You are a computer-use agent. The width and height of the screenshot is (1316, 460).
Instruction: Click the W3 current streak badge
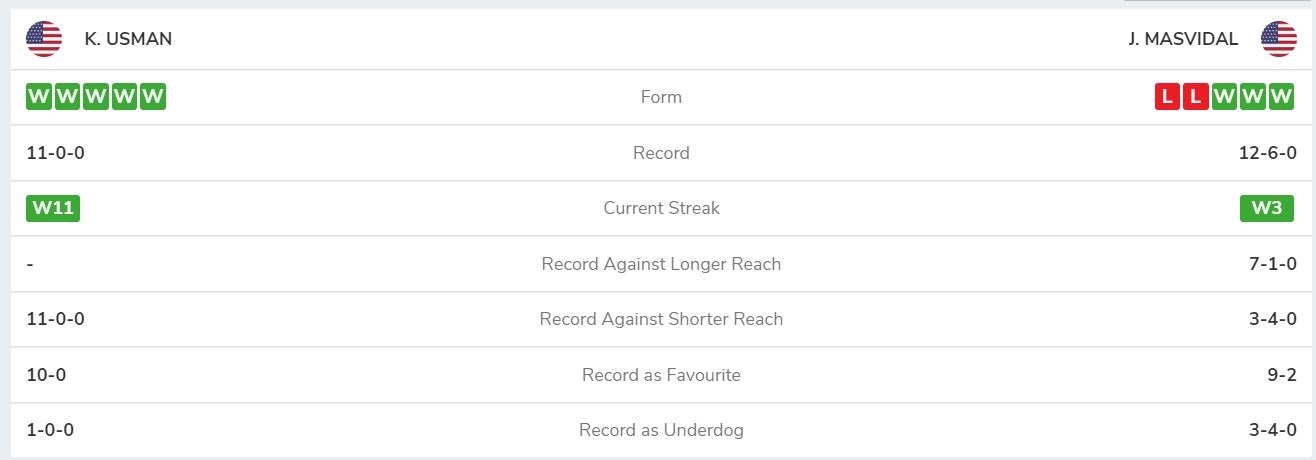1267,208
